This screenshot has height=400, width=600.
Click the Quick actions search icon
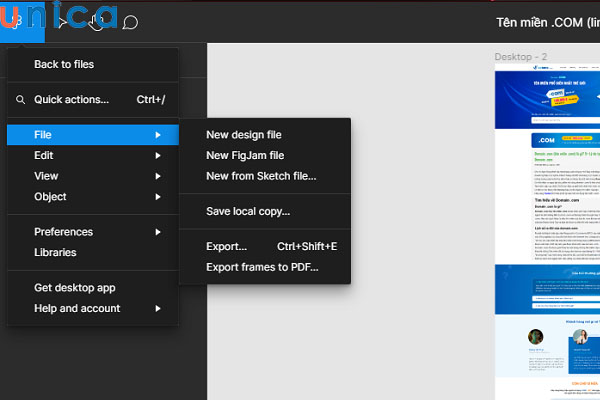20,100
